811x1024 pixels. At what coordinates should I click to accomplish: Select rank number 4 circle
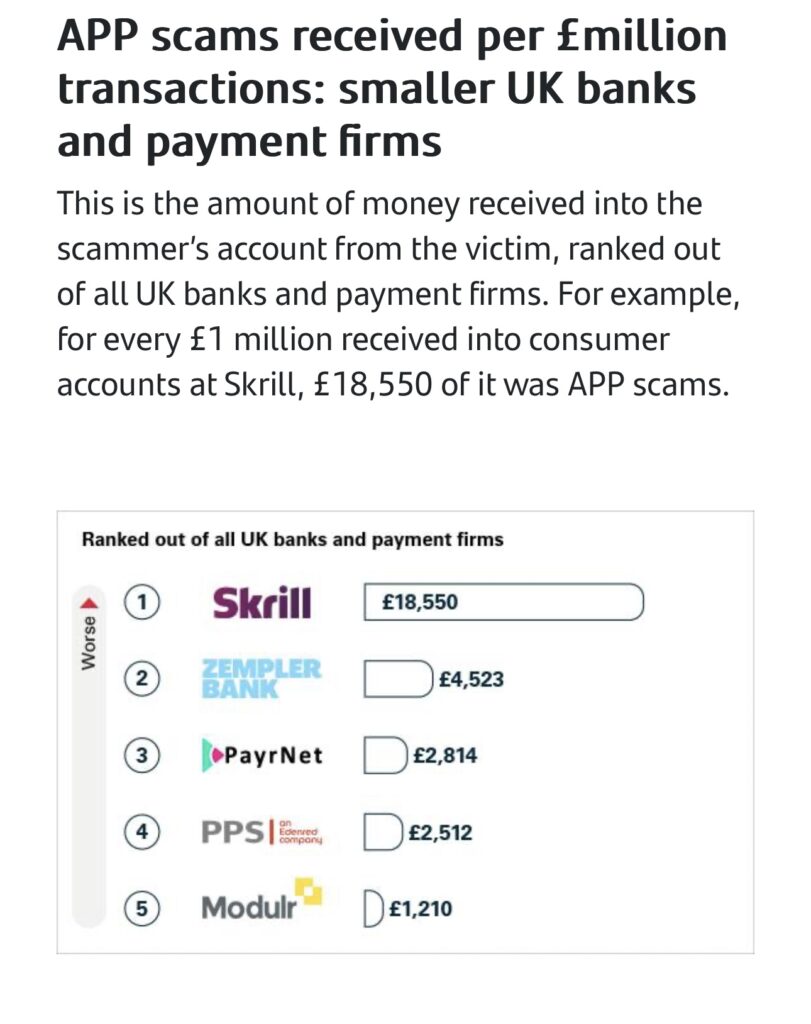142,832
